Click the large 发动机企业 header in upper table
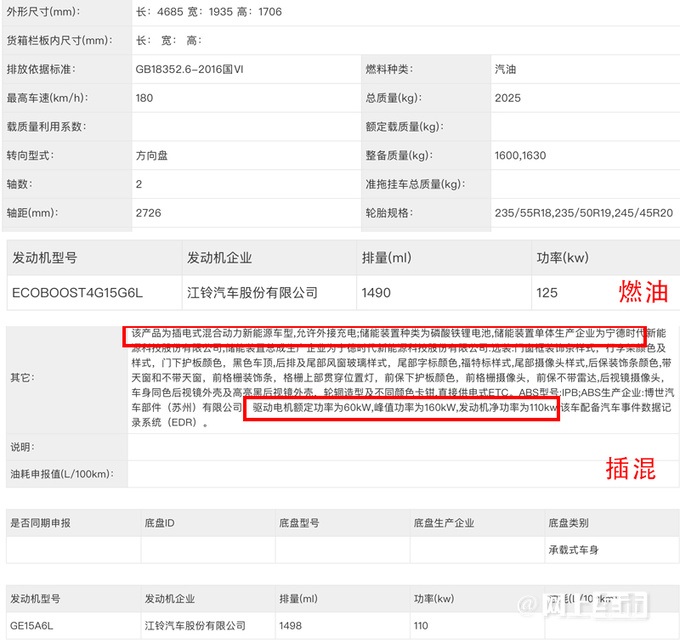The image size is (680, 643). pyautogui.click(x=219, y=258)
